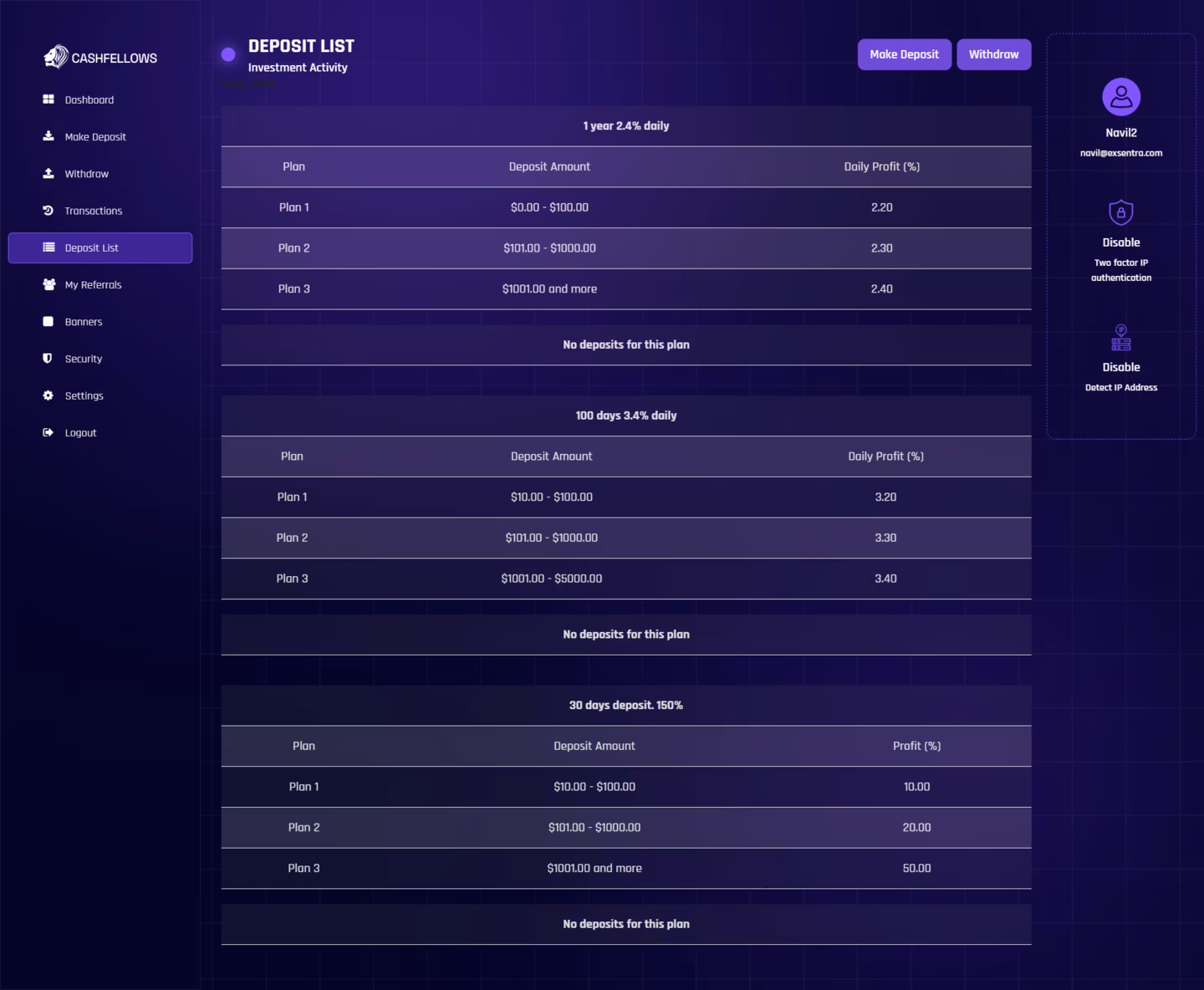Click the Transactions history icon

point(48,211)
